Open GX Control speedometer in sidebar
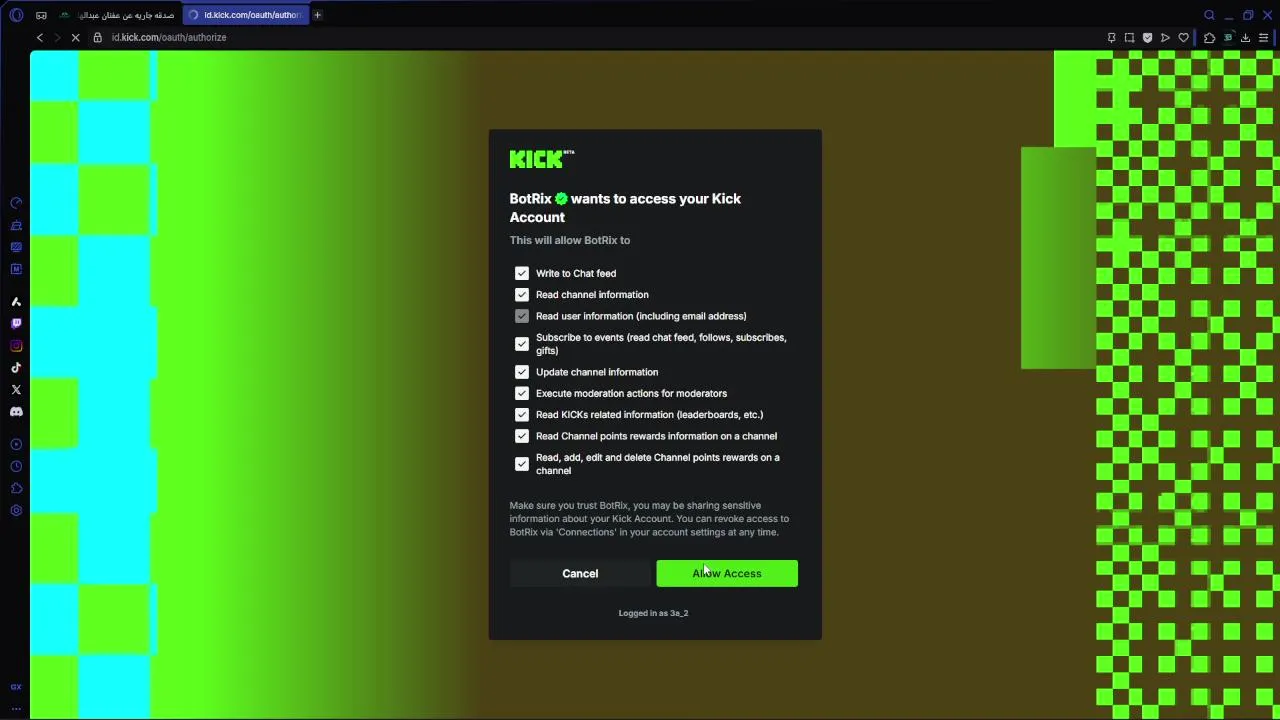 click(x=16, y=203)
